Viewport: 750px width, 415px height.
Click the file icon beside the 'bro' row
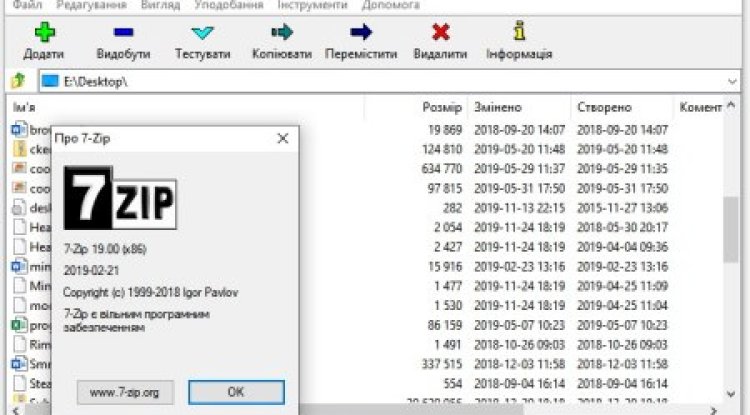coord(19,130)
